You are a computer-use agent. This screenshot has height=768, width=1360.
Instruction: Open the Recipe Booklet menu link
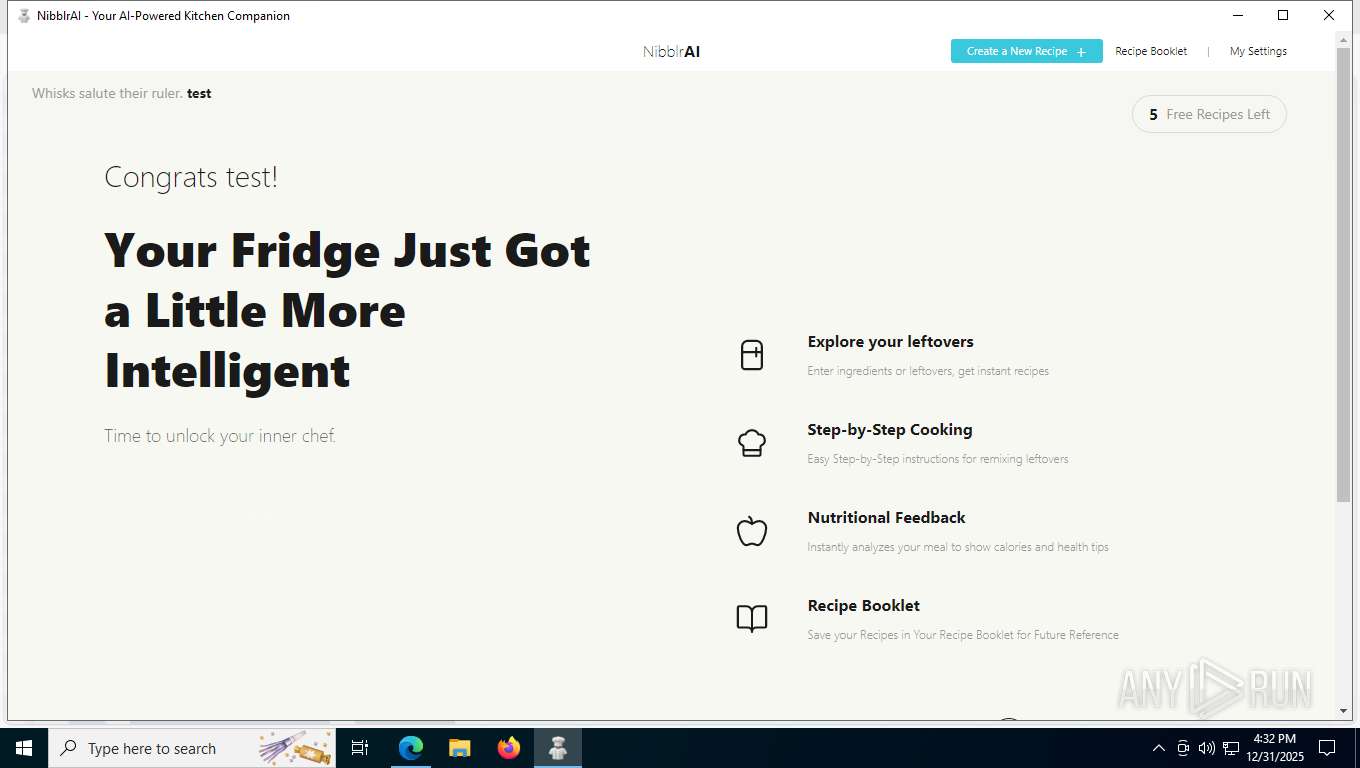[1151, 51]
